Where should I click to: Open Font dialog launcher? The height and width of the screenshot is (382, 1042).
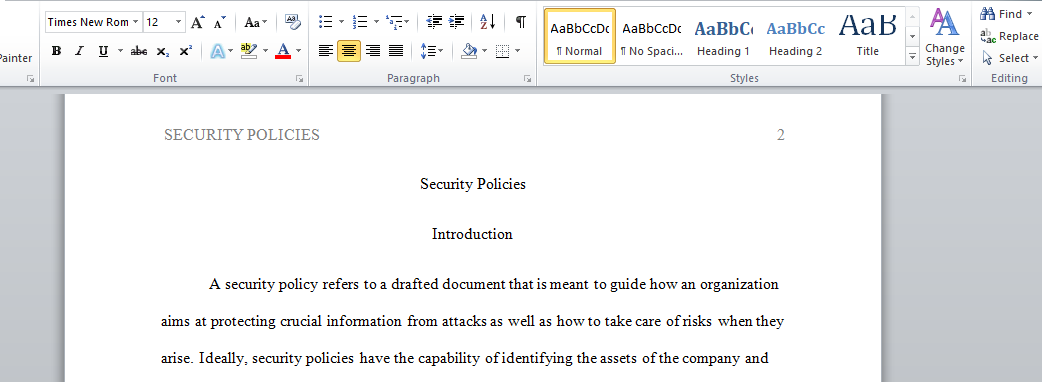tap(299, 78)
